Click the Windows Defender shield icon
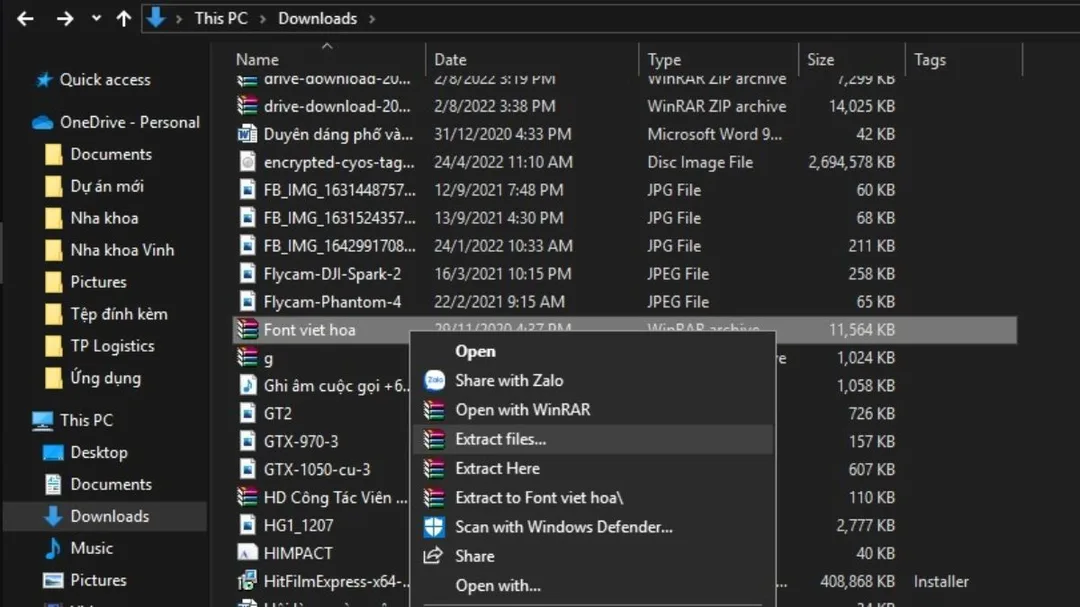This screenshot has width=1080, height=607. pyautogui.click(x=433, y=526)
